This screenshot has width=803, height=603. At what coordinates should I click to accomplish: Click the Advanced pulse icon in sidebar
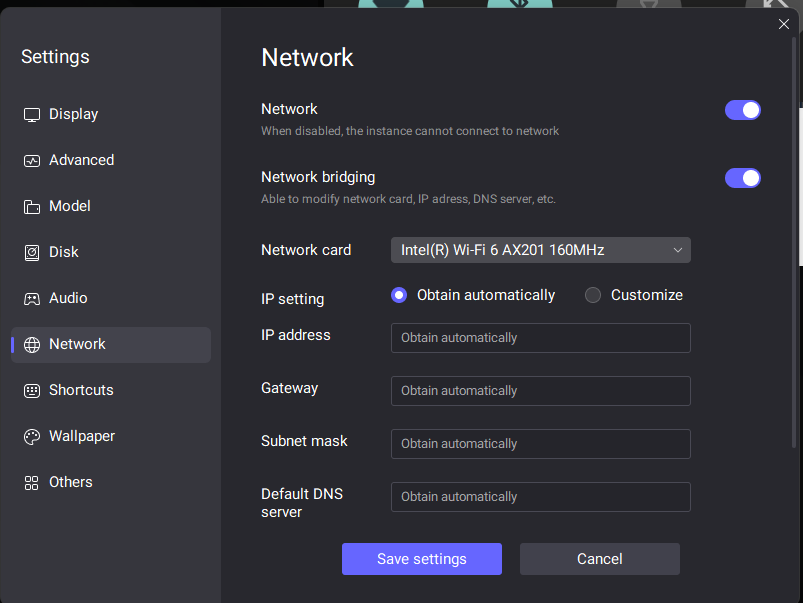[x=32, y=161]
